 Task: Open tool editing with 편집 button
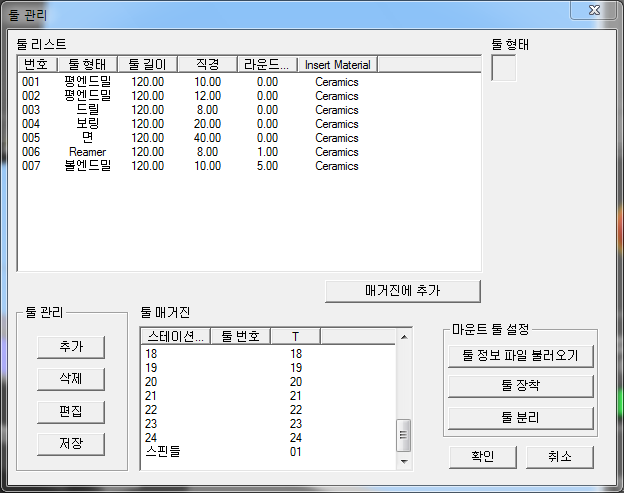point(71,412)
